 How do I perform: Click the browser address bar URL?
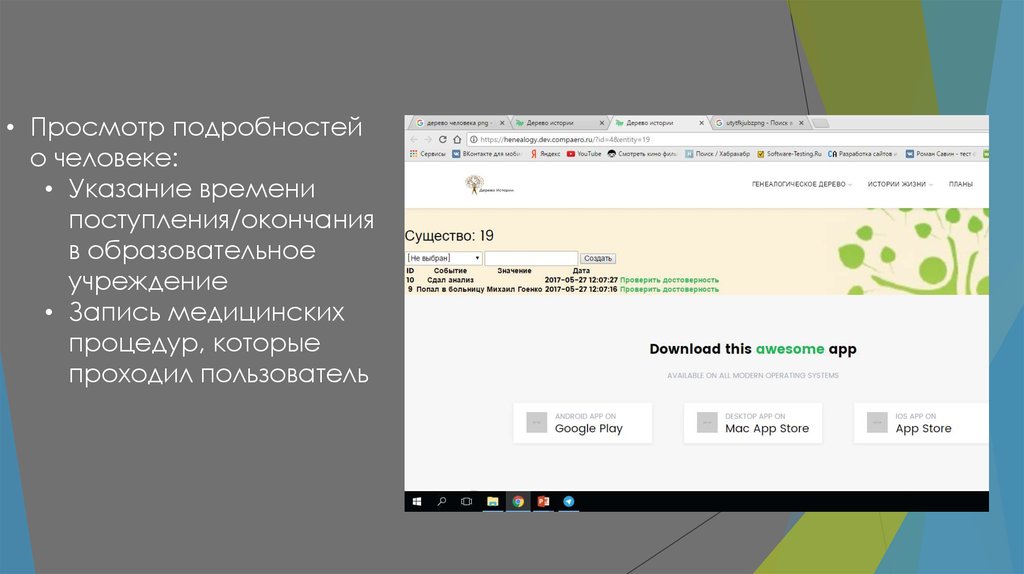pos(565,139)
